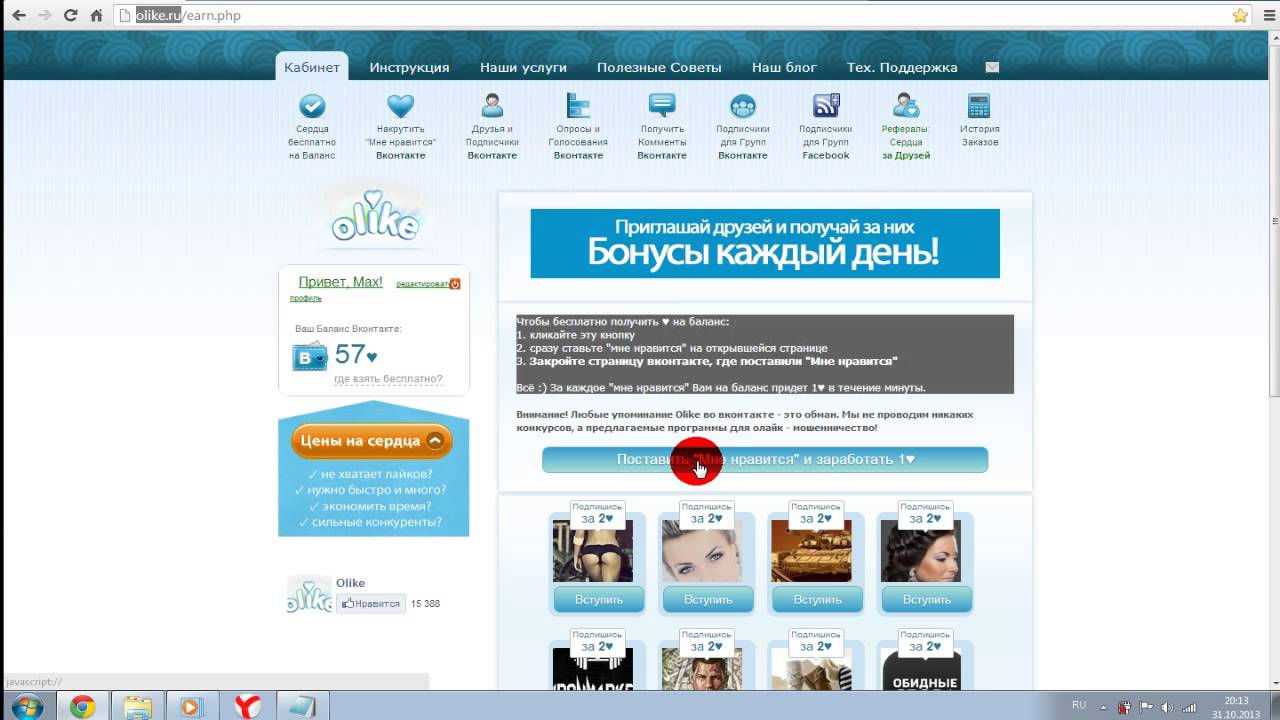Open the Тех. Поддержка menu item

click(x=902, y=67)
